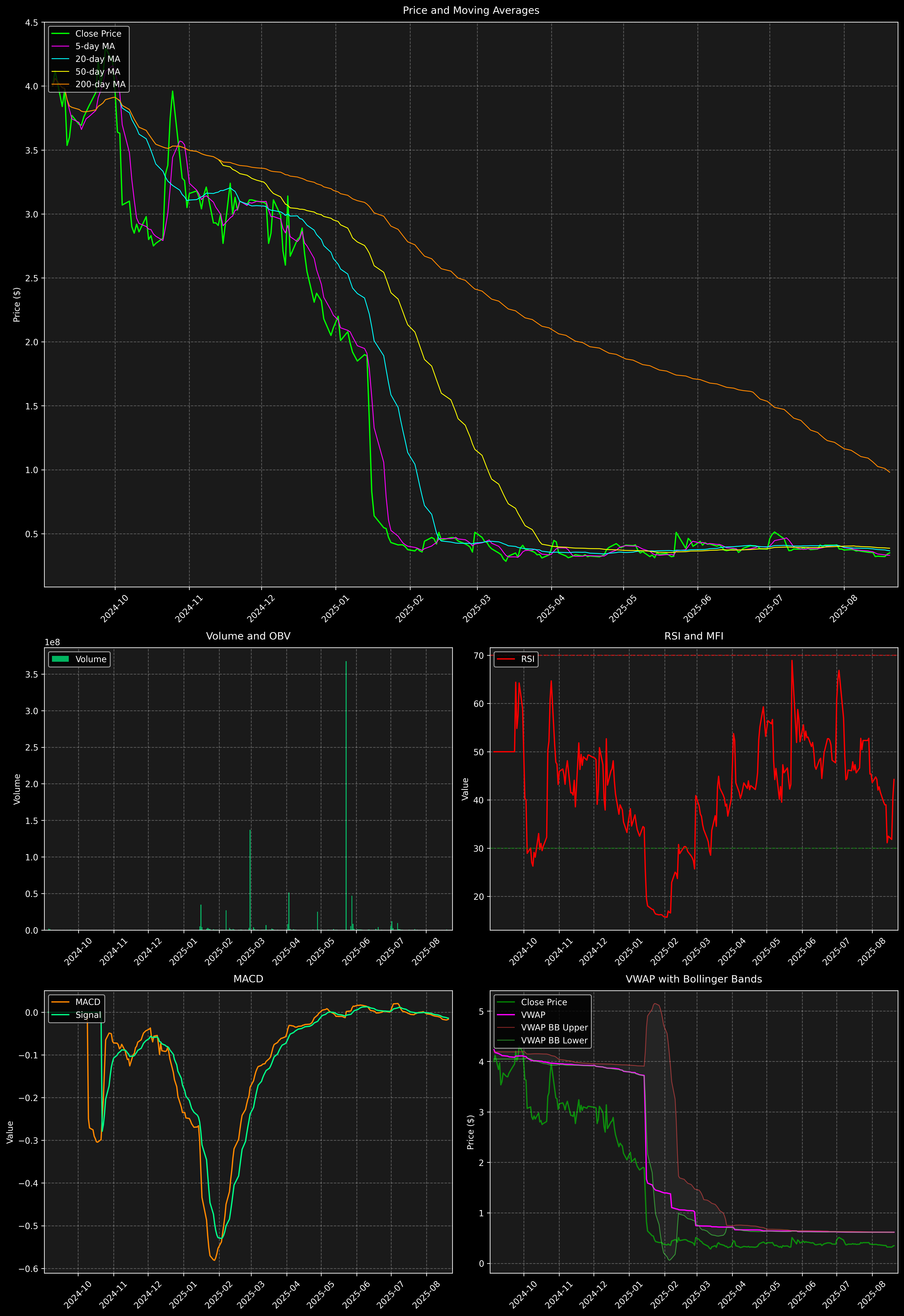Viewport: 904px width, 1316px height.
Task: Click the RSI legend label
Action: click(x=527, y=659)
